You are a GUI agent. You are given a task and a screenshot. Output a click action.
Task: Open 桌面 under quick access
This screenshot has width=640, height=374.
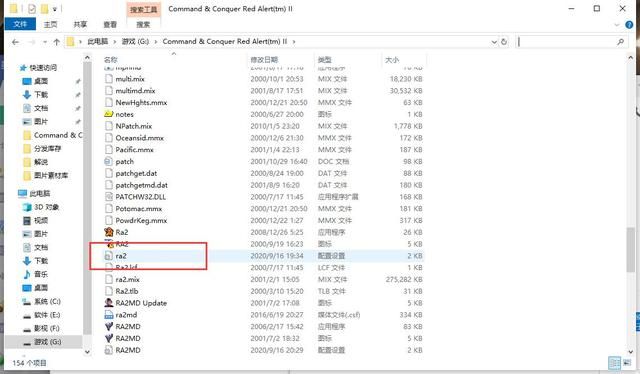40,81
